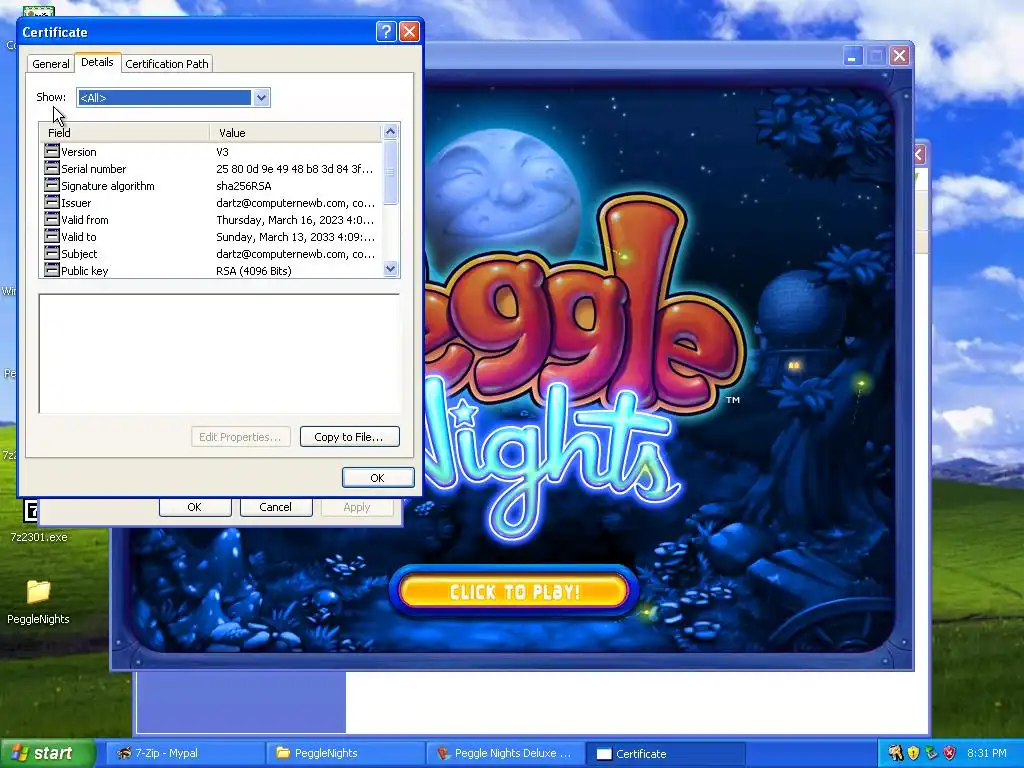
Task: Select the value 'V3'
Action: pos(222,152)
